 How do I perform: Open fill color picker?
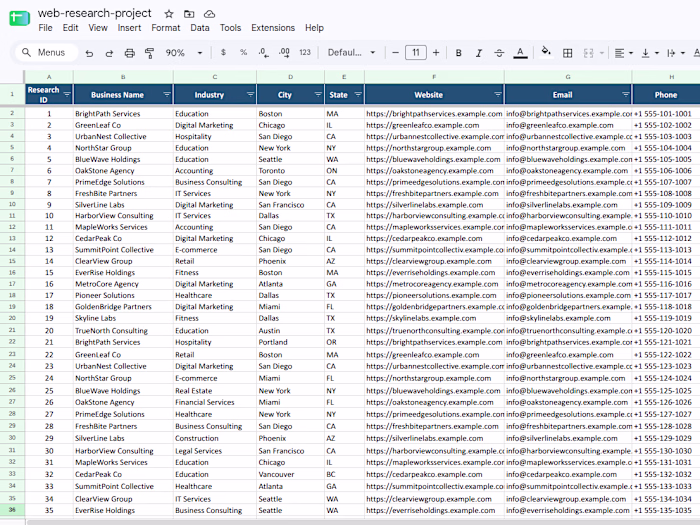pyautogui.click(x=546, y=52)
